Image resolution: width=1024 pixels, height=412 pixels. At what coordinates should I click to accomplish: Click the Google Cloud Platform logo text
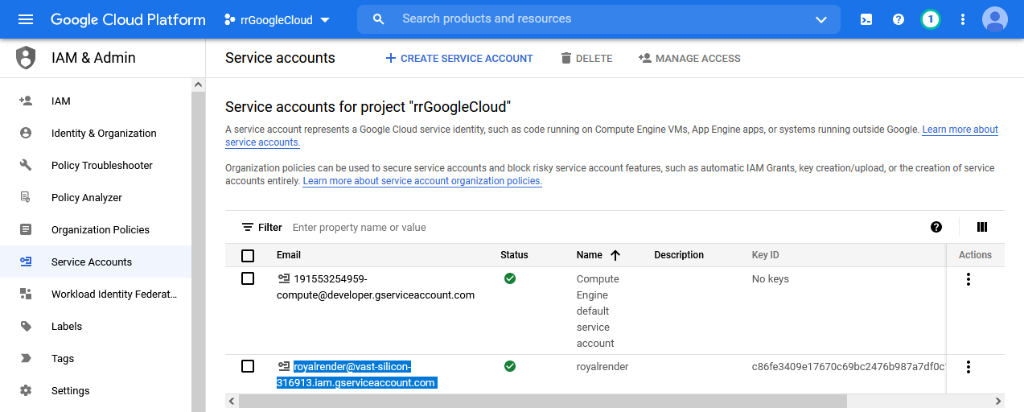tap(128, 20)
